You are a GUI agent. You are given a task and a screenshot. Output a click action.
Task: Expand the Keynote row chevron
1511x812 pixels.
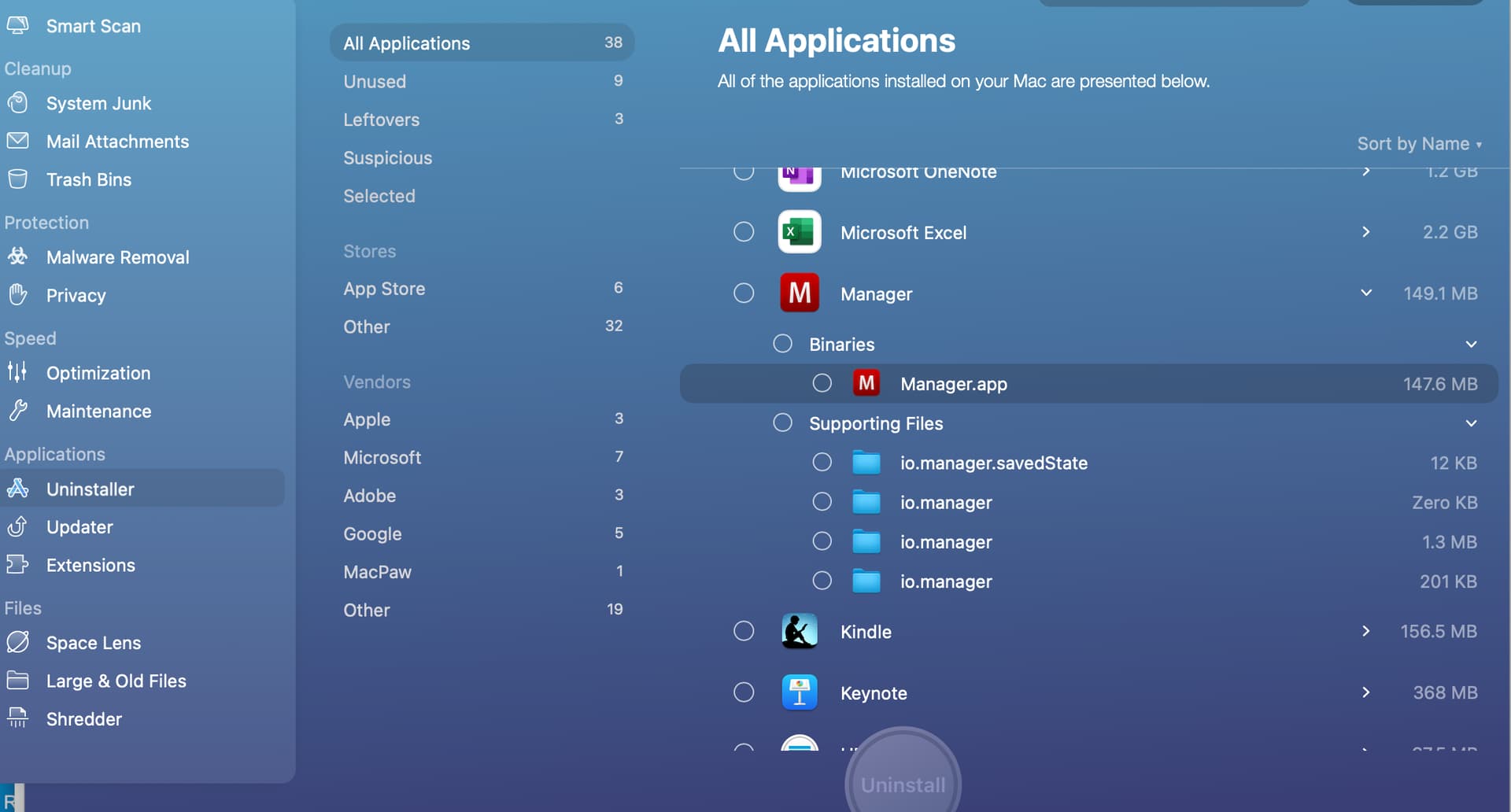point(1366,692)
